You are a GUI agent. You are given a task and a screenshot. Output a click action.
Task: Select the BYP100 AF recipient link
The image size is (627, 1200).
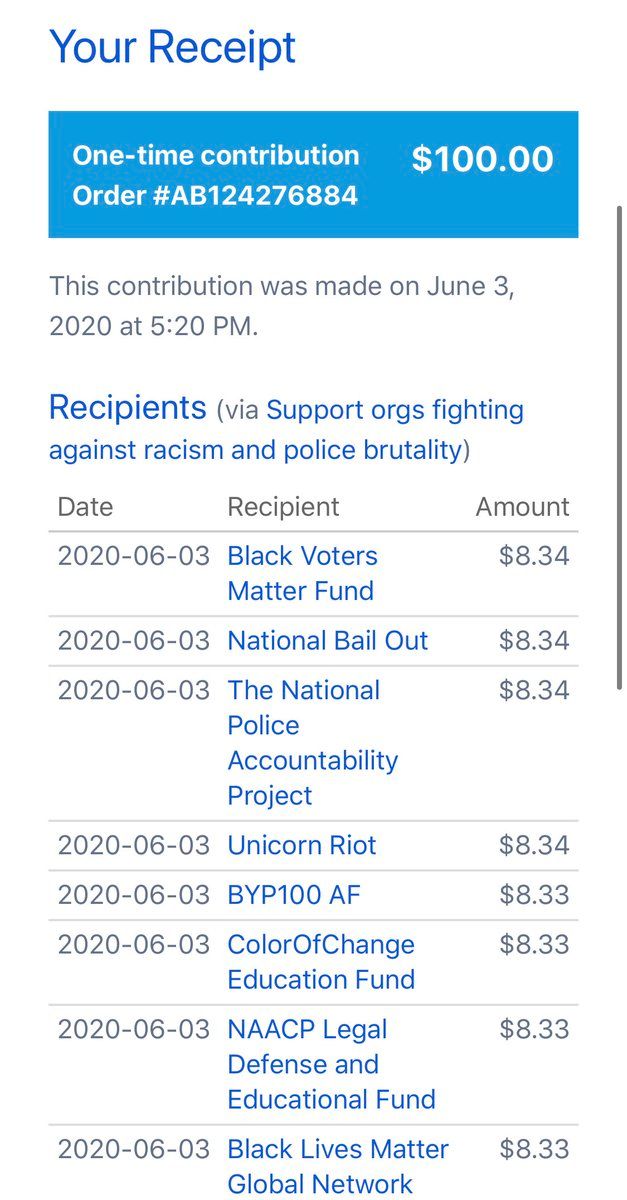tap(294, 895)
